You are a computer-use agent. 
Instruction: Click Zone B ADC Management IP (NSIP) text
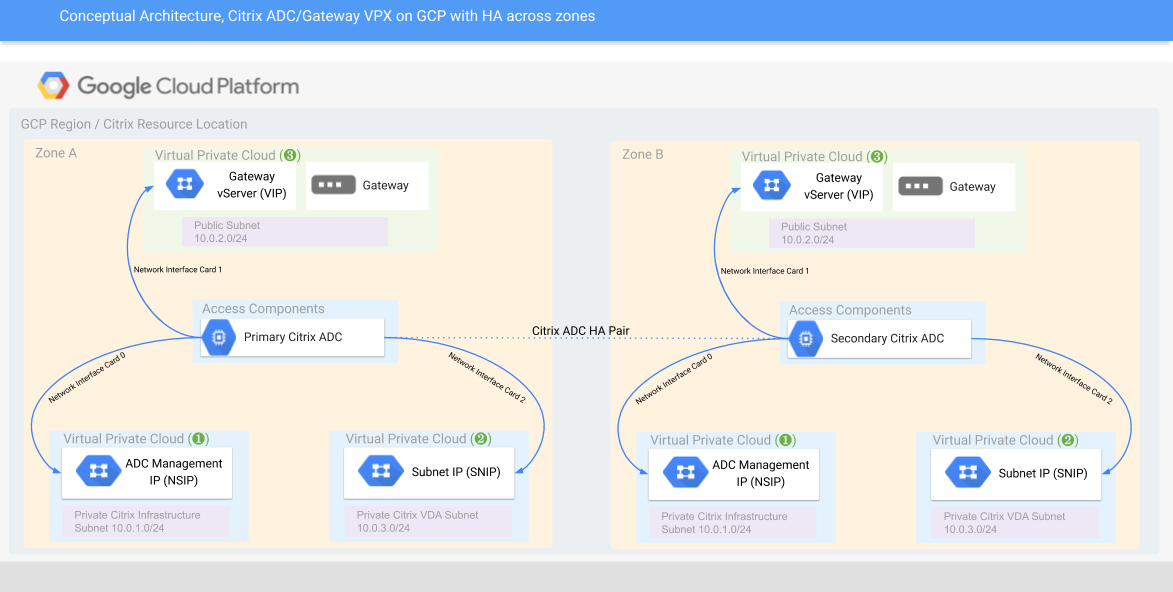point(761,472)
